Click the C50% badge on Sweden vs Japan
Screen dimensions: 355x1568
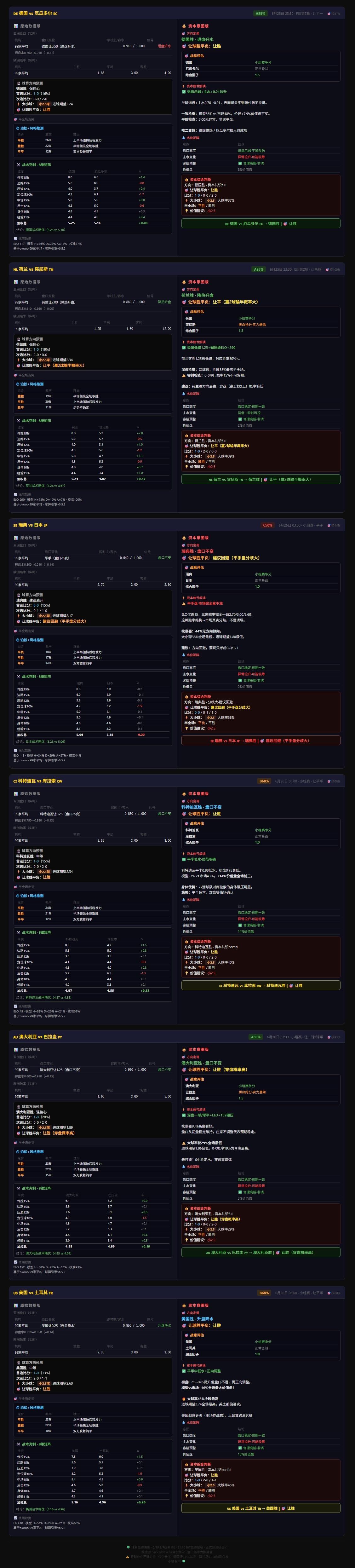267,525
